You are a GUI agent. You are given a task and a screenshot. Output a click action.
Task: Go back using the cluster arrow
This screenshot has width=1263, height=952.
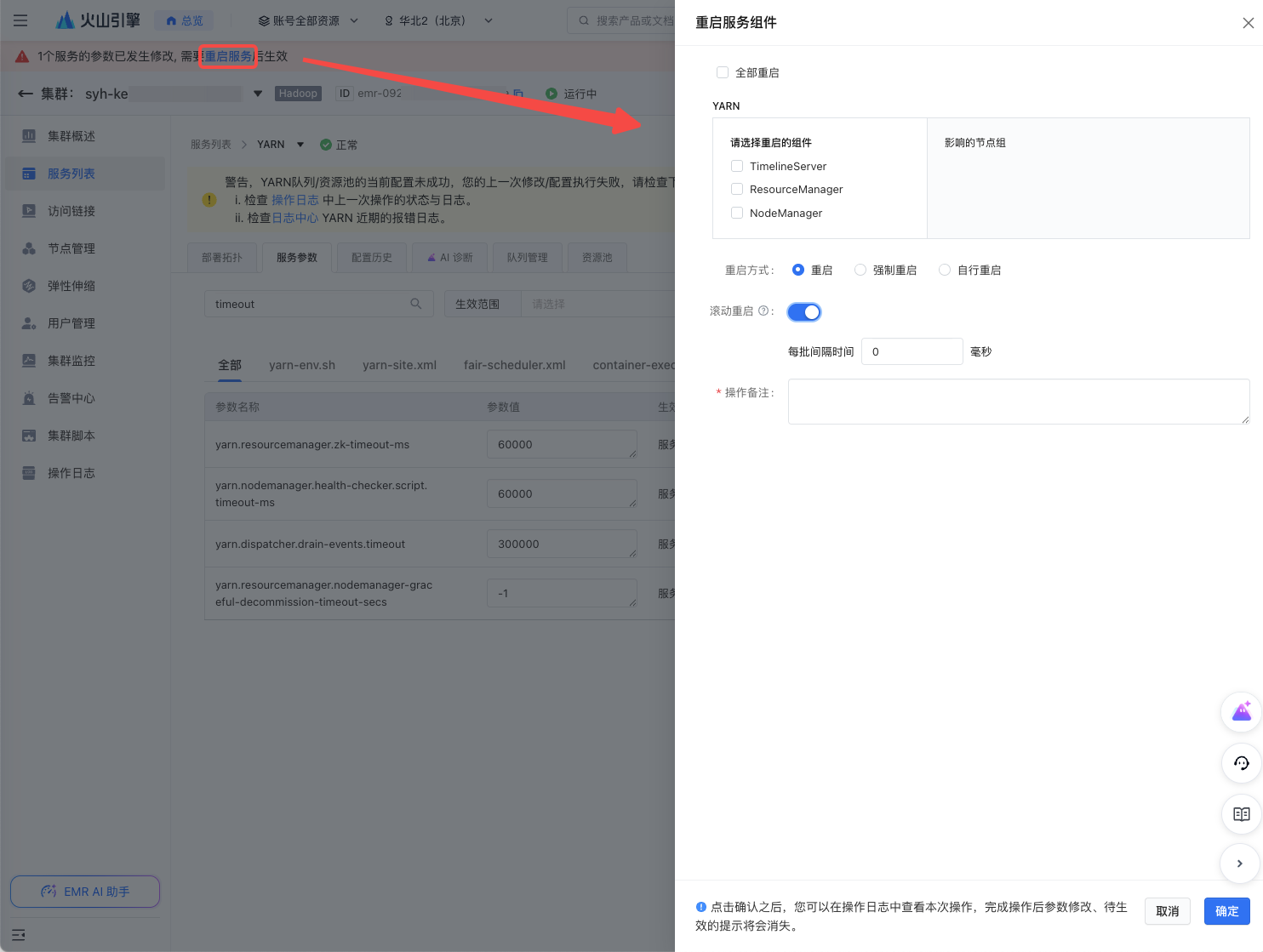(26, 94)
